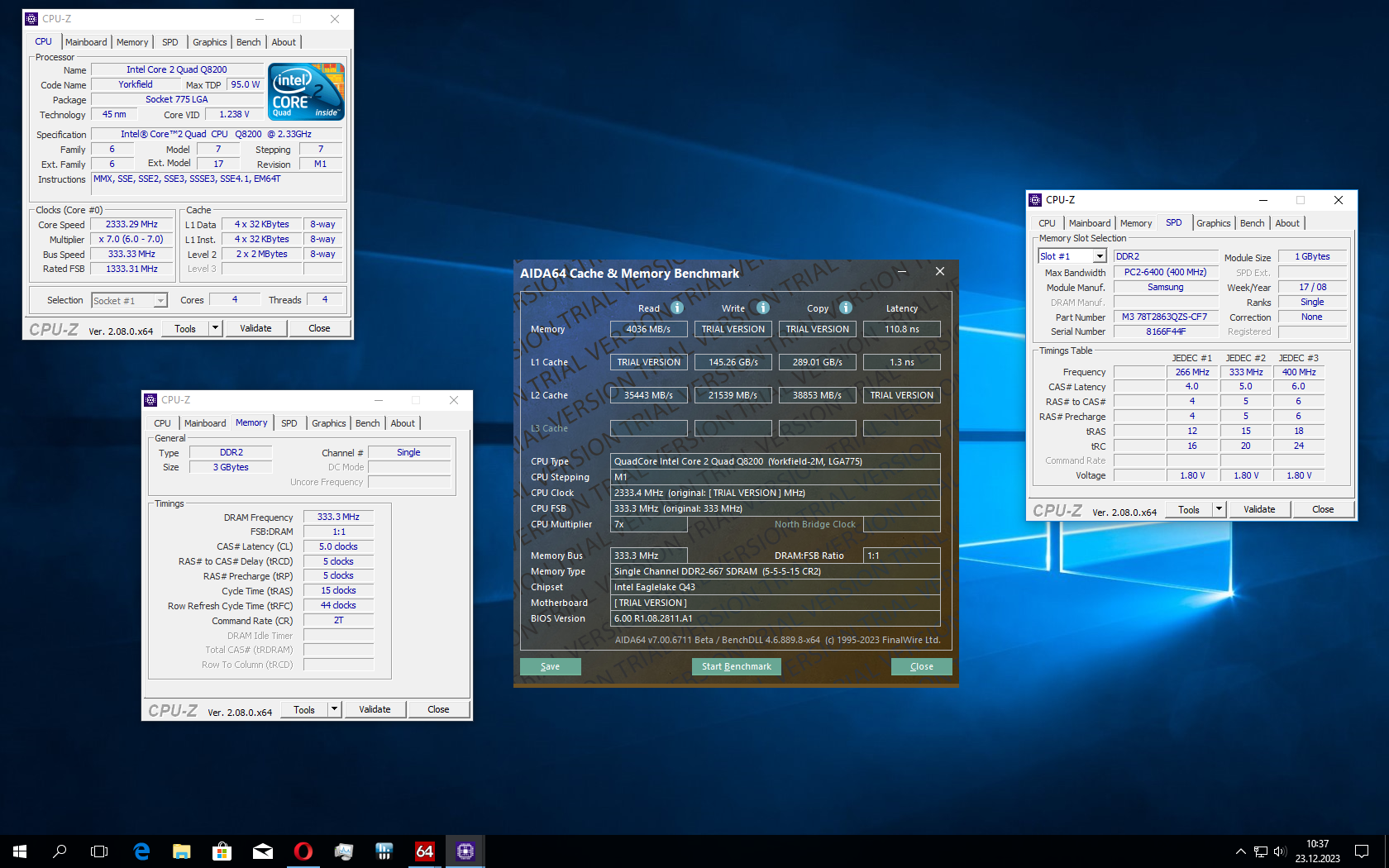Click Part Number M3 78T2863QZS-CF7
This screenshot has width=1389, height=868.
click(1164, 317)
